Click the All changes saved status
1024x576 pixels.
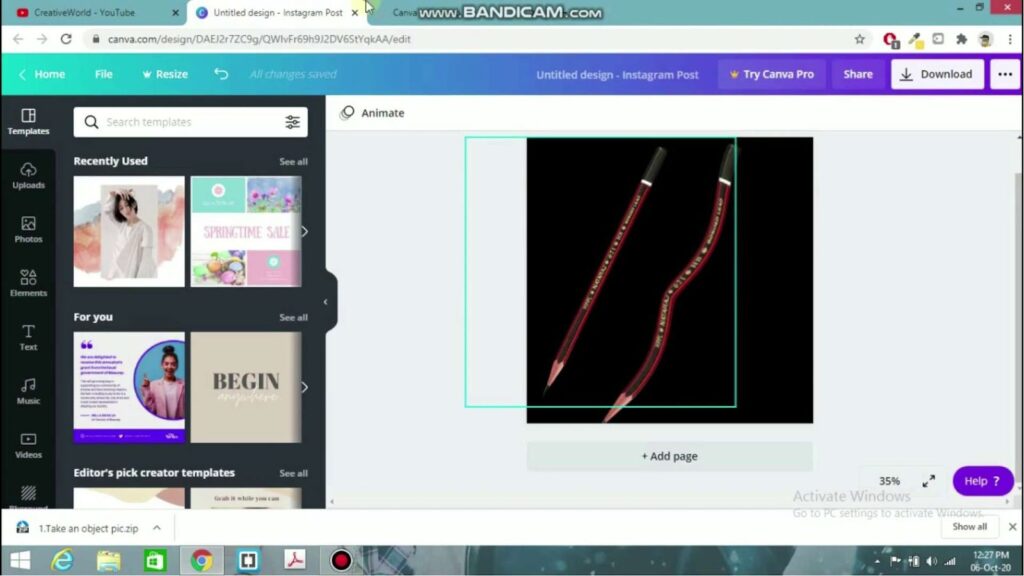click(293, 74)
